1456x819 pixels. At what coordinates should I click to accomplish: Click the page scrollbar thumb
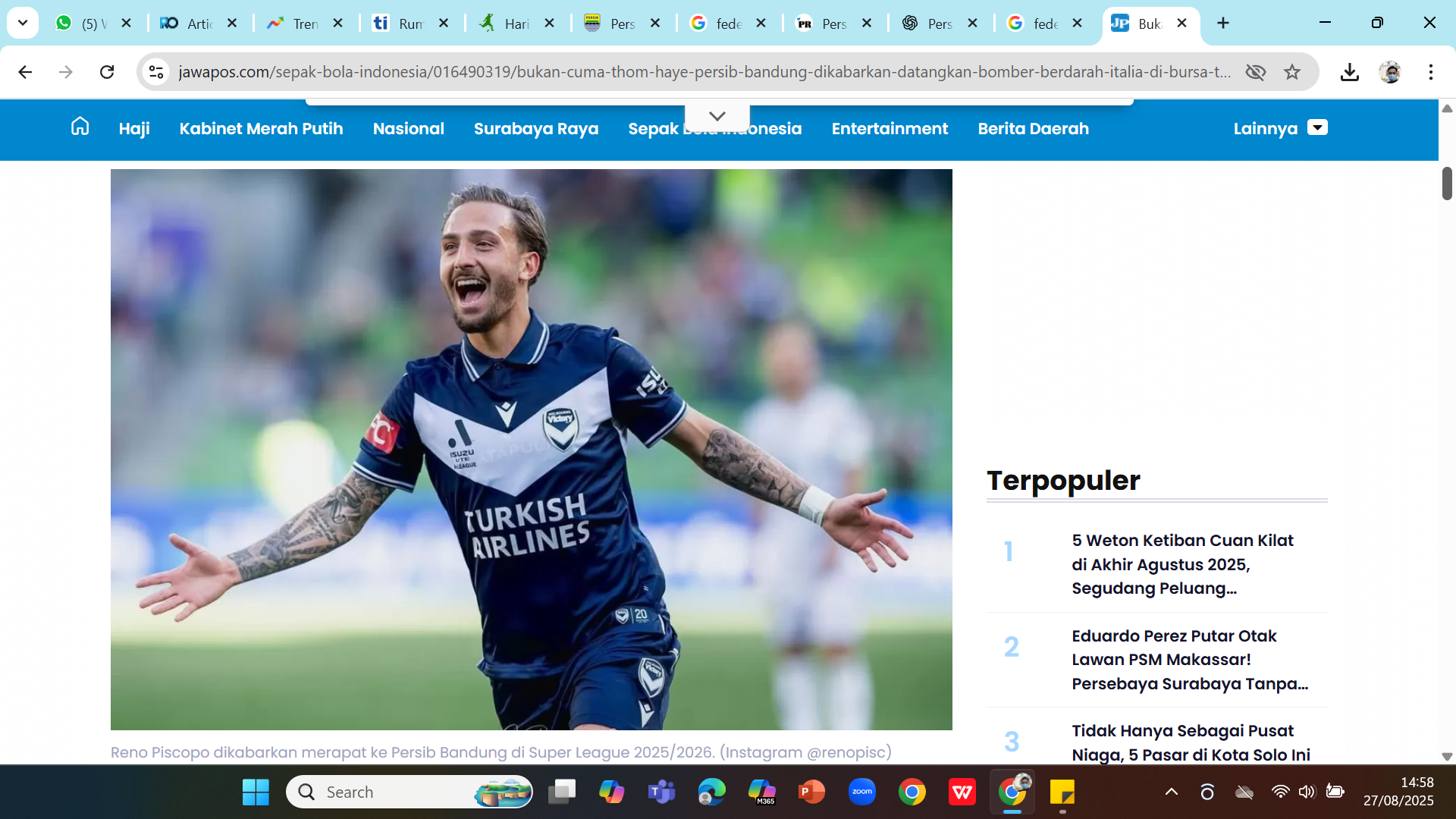1447,183
